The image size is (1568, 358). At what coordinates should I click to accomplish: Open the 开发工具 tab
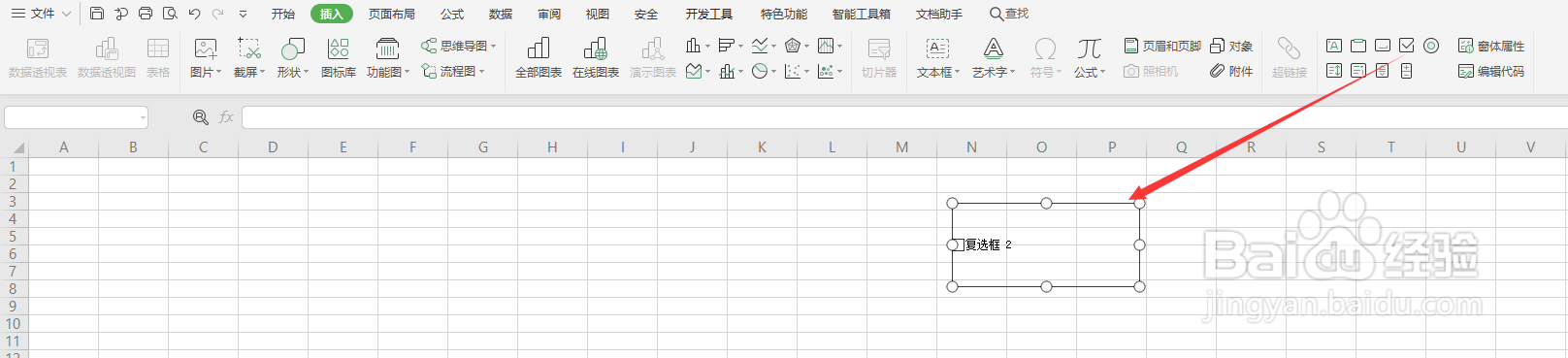(x=709, y=14)
